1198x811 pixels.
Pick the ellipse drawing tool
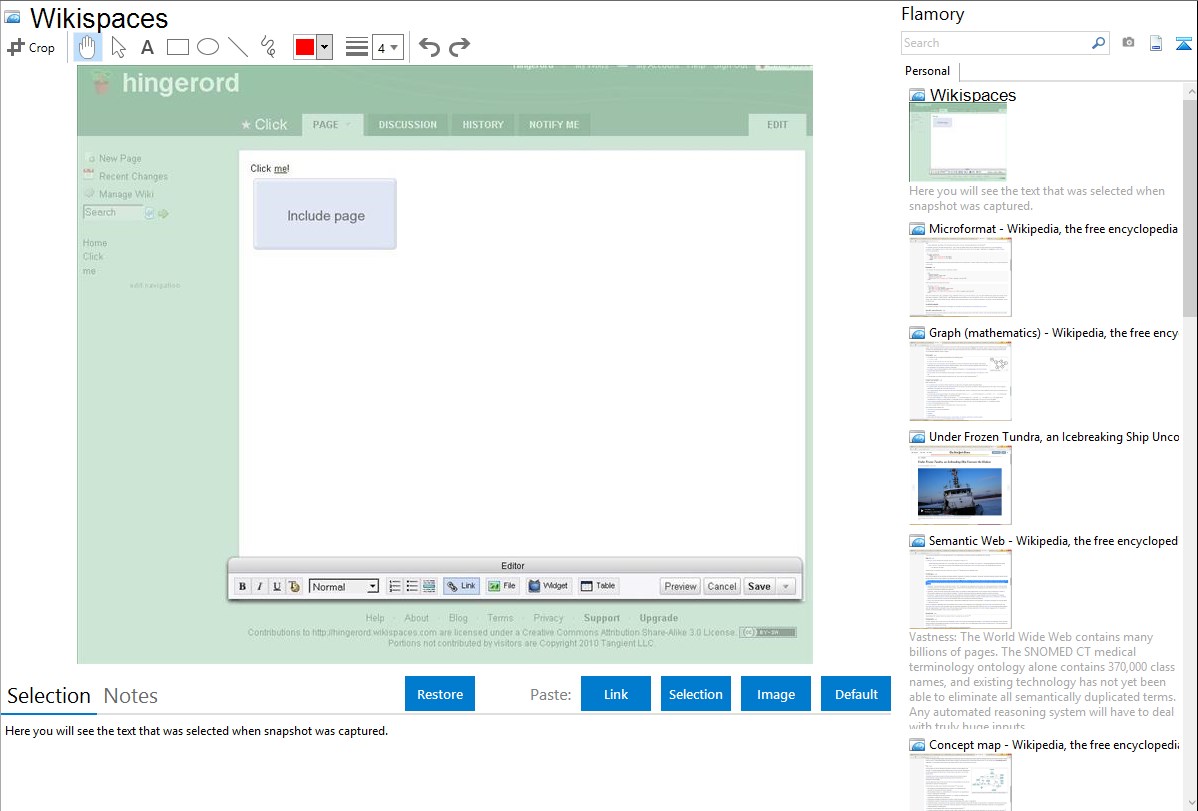coord(208,47)
